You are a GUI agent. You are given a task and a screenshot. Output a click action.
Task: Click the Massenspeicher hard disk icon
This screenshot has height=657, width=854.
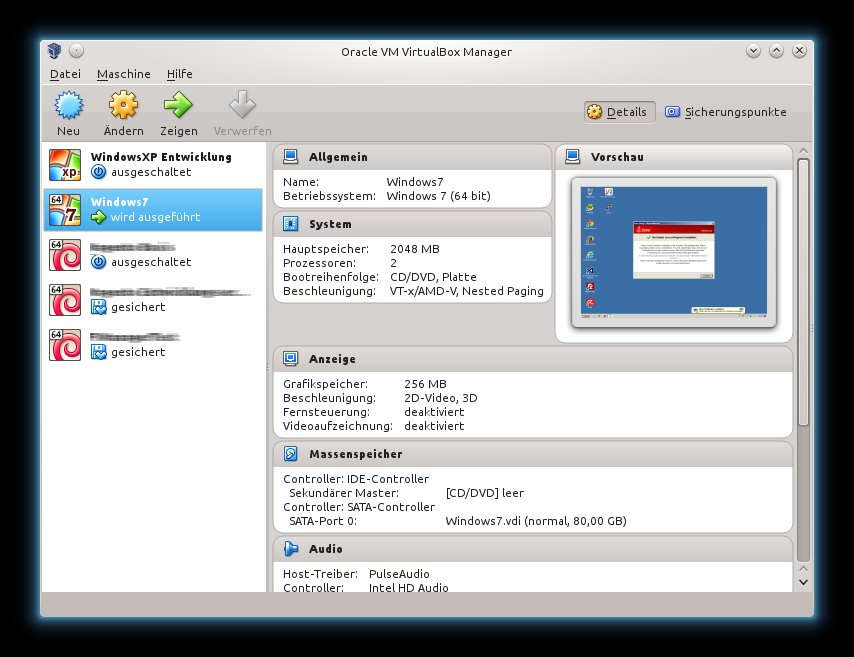coord(291,454)
